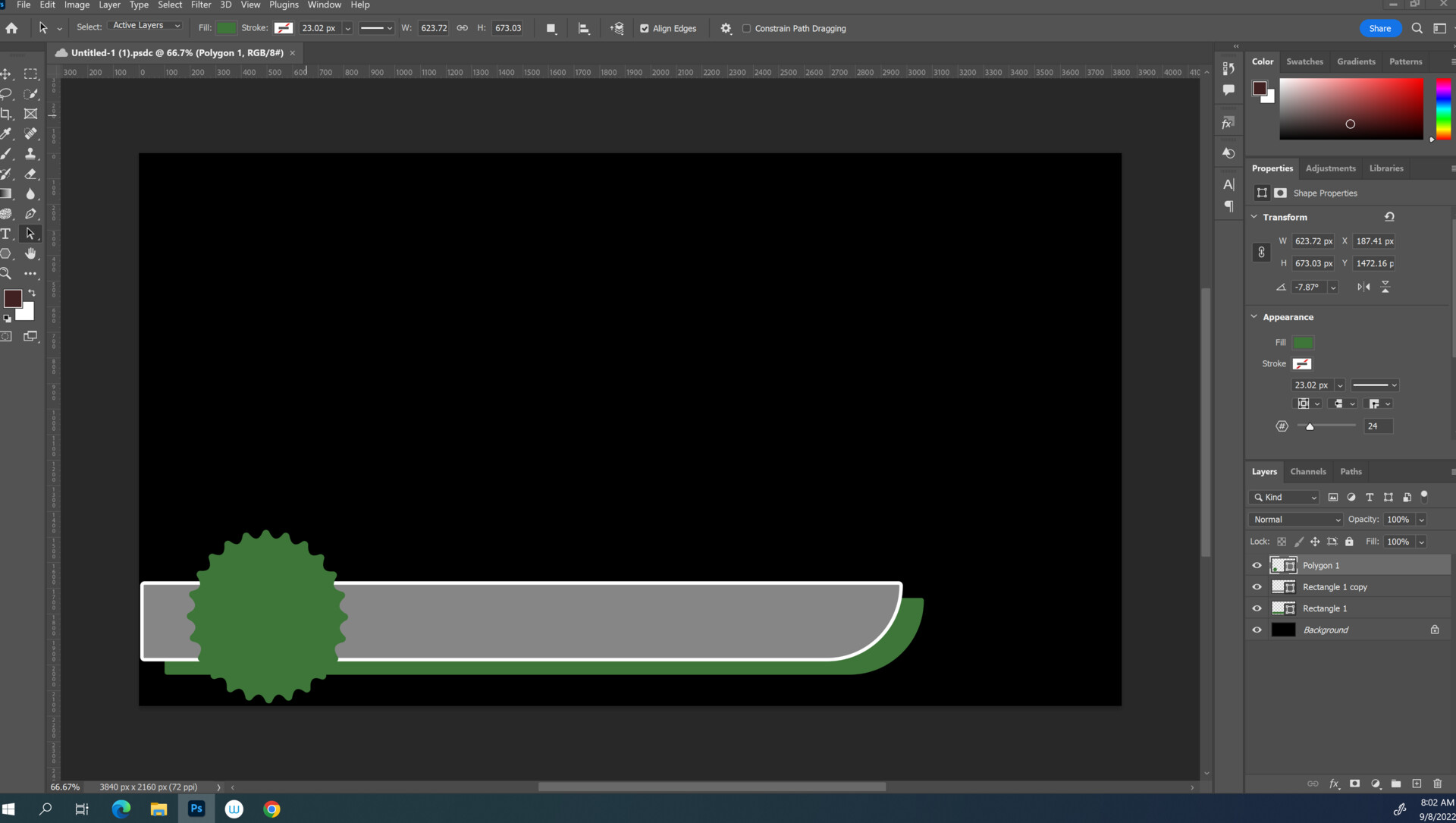Click the Share button

tap(1379, 28)
